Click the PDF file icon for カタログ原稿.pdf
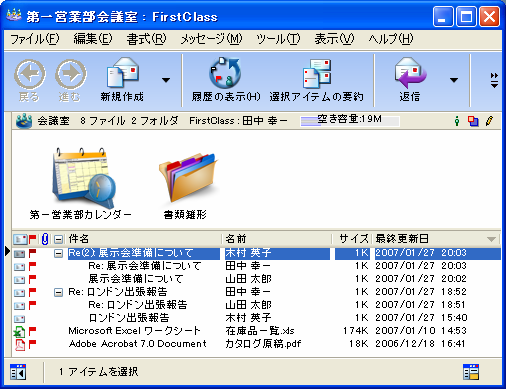506x389 pixels. click(20, 345)
